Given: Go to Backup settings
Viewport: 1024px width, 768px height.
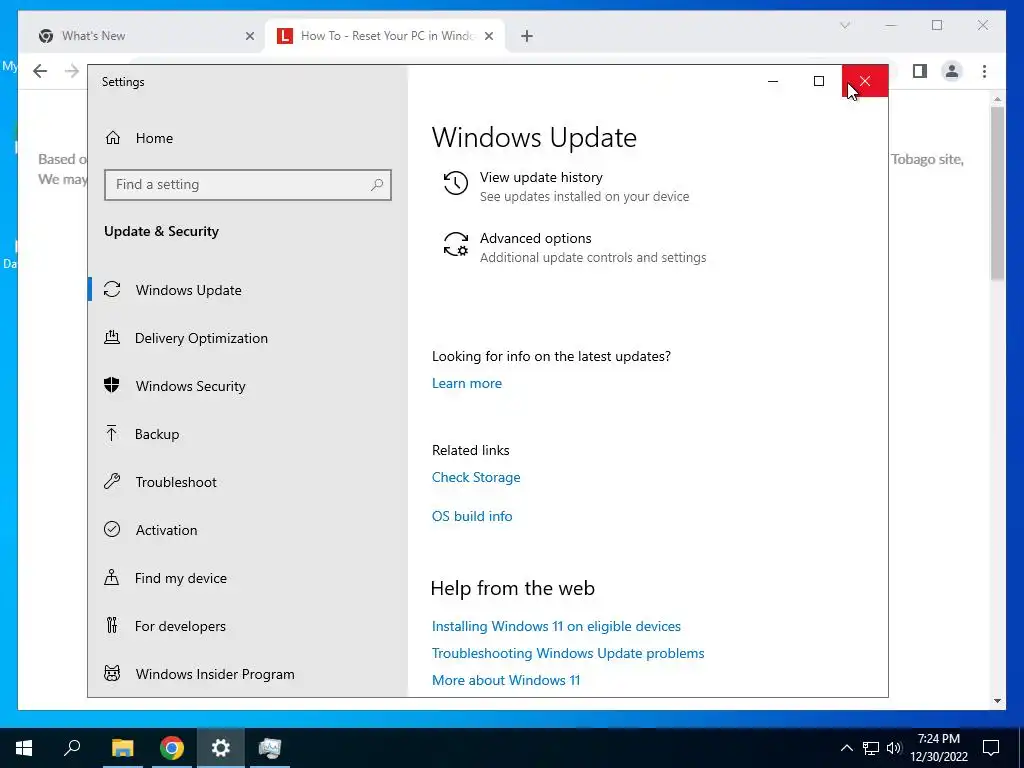Looking at the screenshot, I should tap(248, 434).
